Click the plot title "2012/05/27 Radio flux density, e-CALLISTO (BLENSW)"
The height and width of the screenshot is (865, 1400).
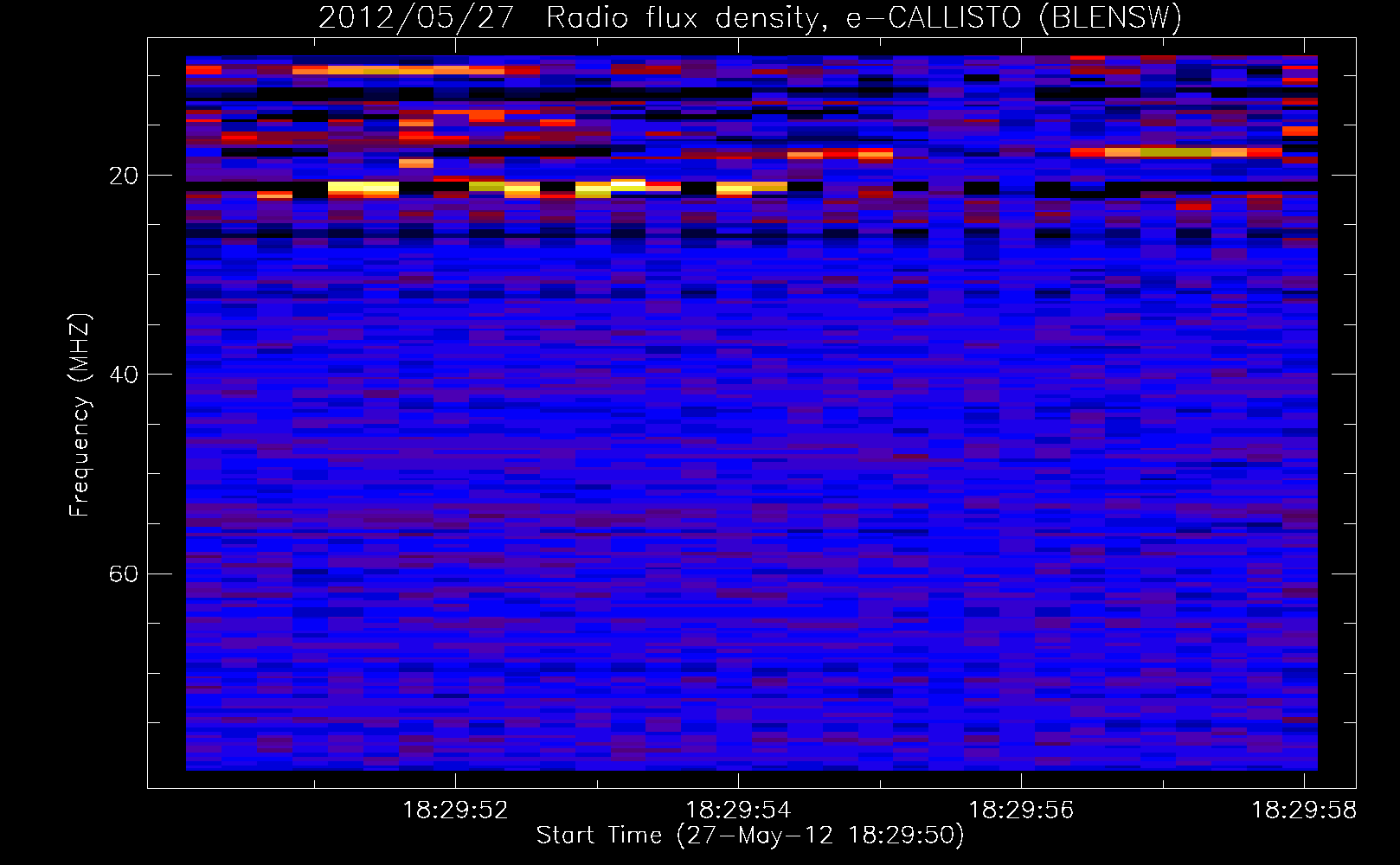750,17
